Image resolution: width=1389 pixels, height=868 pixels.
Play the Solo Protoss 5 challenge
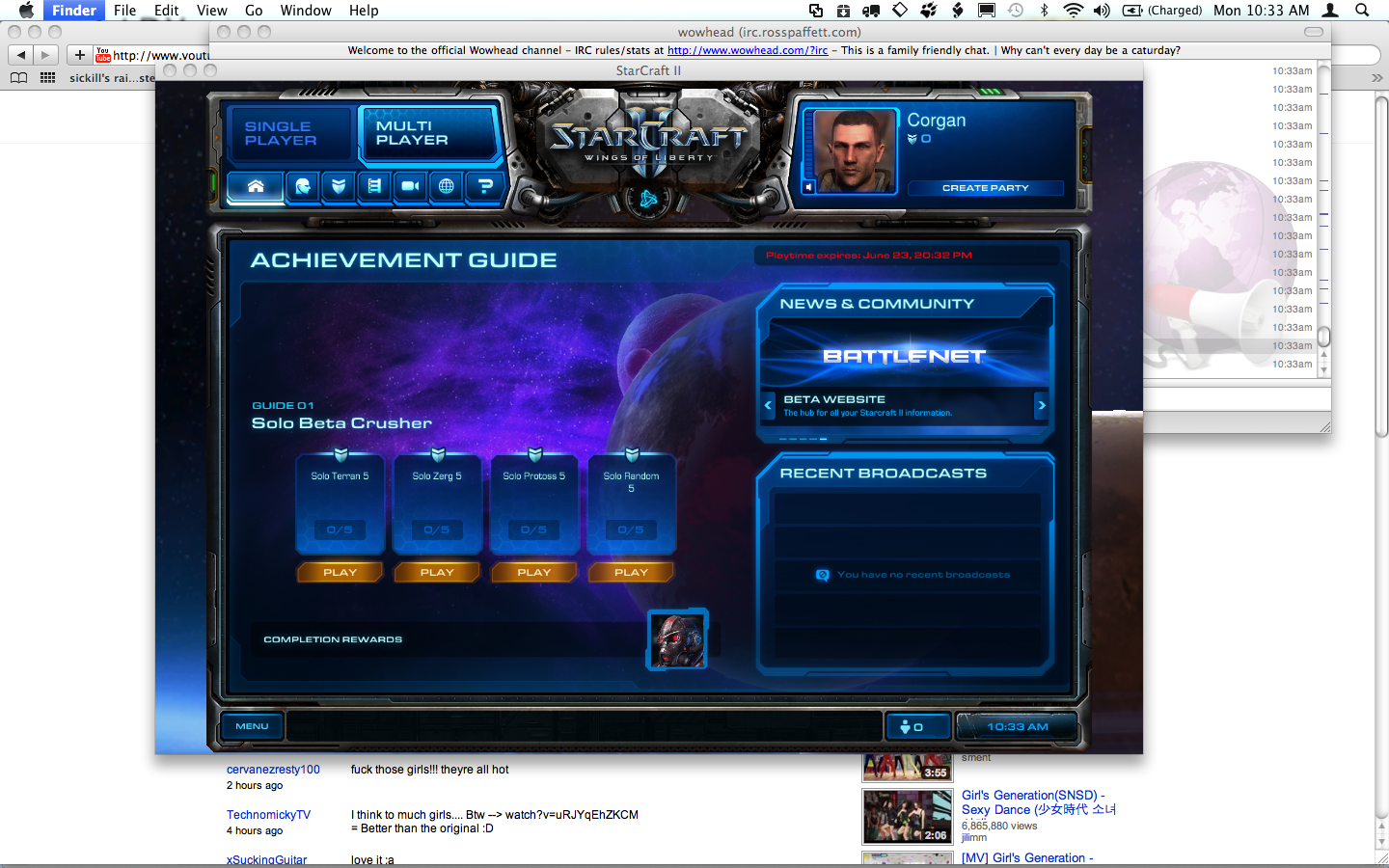click(534, 572)
